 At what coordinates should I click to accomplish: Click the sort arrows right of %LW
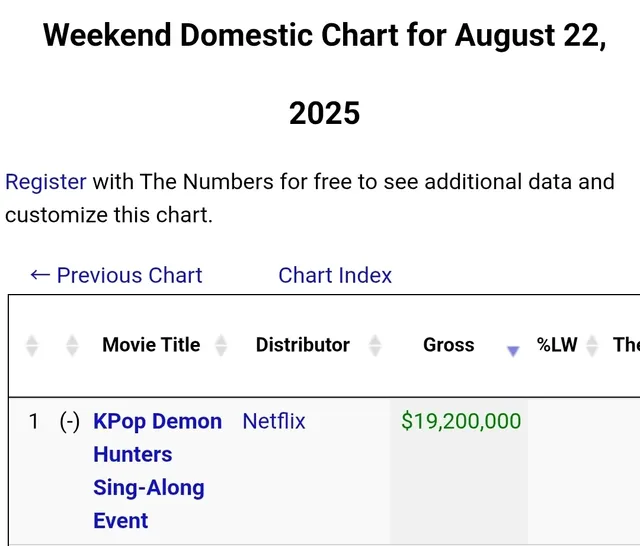(x=592, y=345)
